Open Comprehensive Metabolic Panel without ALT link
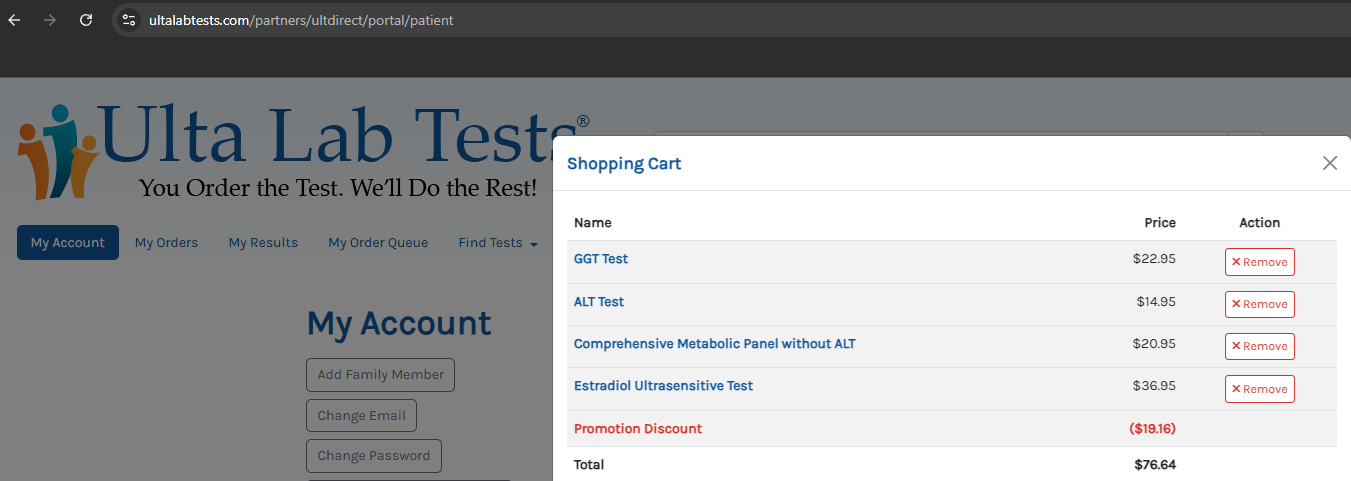The width and height of the screenshot is (1351, 481). [x=714, y=344]
